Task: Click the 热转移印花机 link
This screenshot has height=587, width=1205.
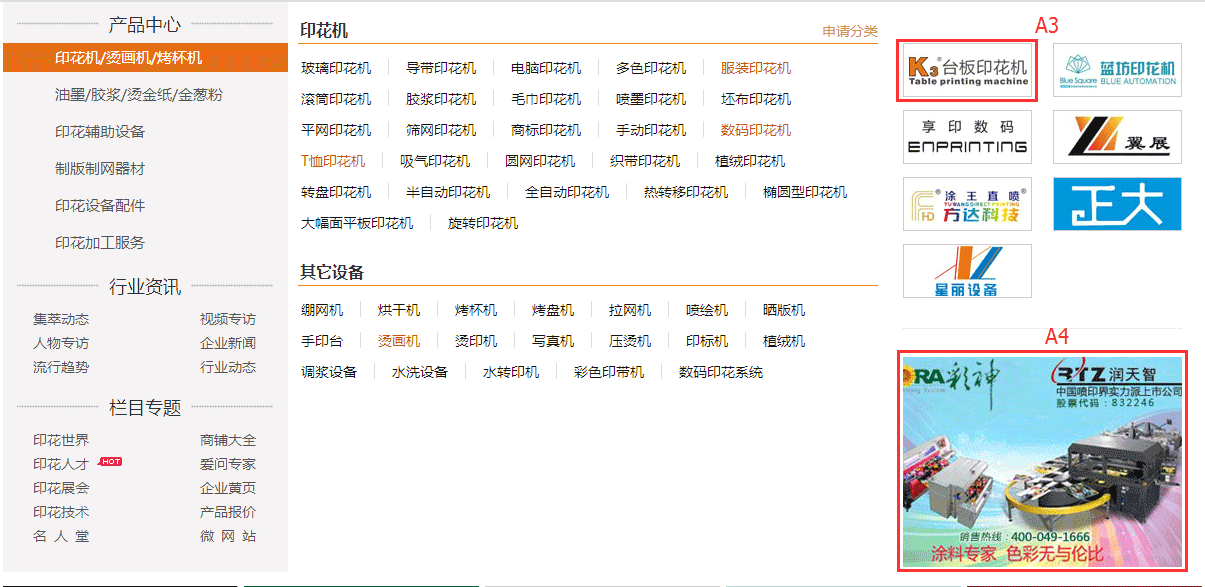Action: (x=685, y=192)
